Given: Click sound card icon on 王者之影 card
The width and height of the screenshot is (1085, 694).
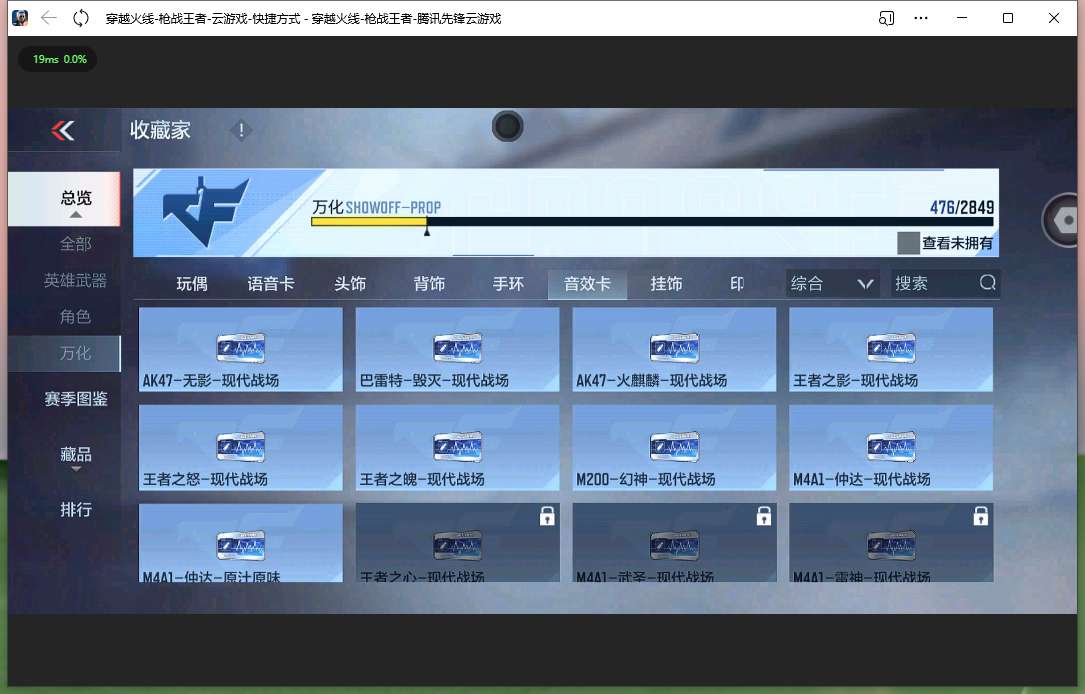Looking at the screenshot, I should [891, 348].
